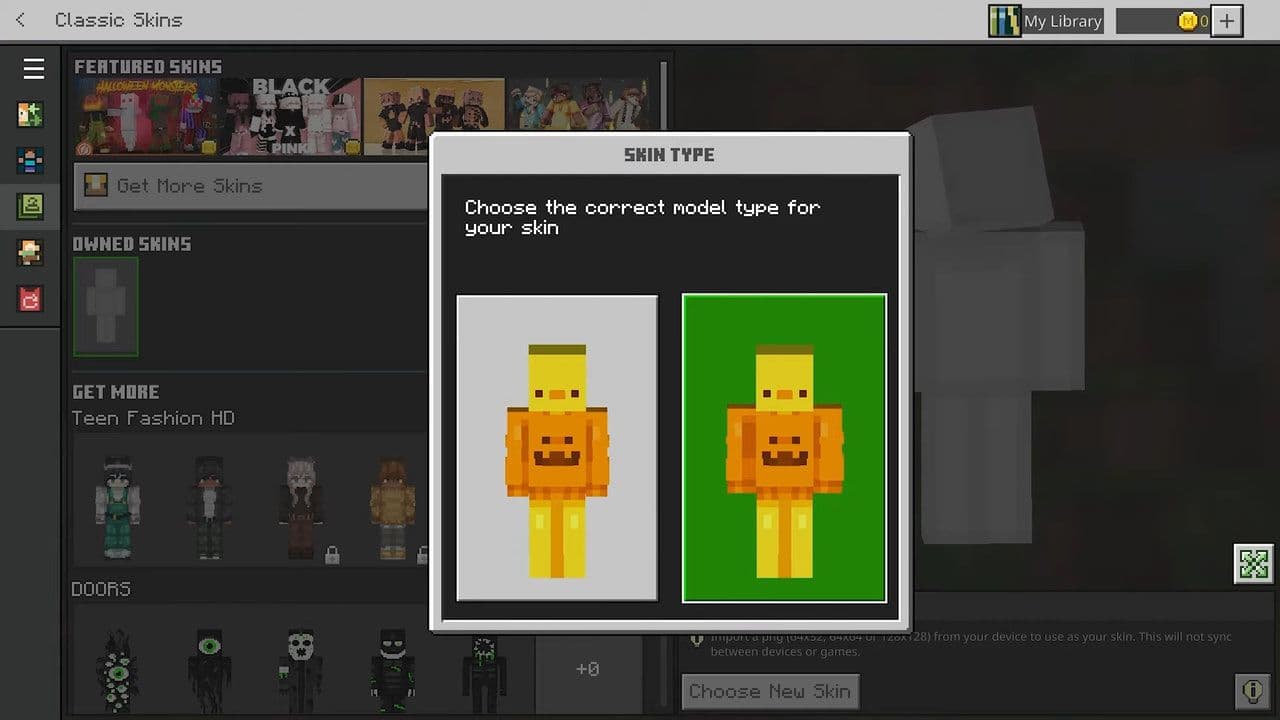Click the fullscreen expand preview icon
1280x720 pixels.
pyautogui.click(x=1253, y=564)
